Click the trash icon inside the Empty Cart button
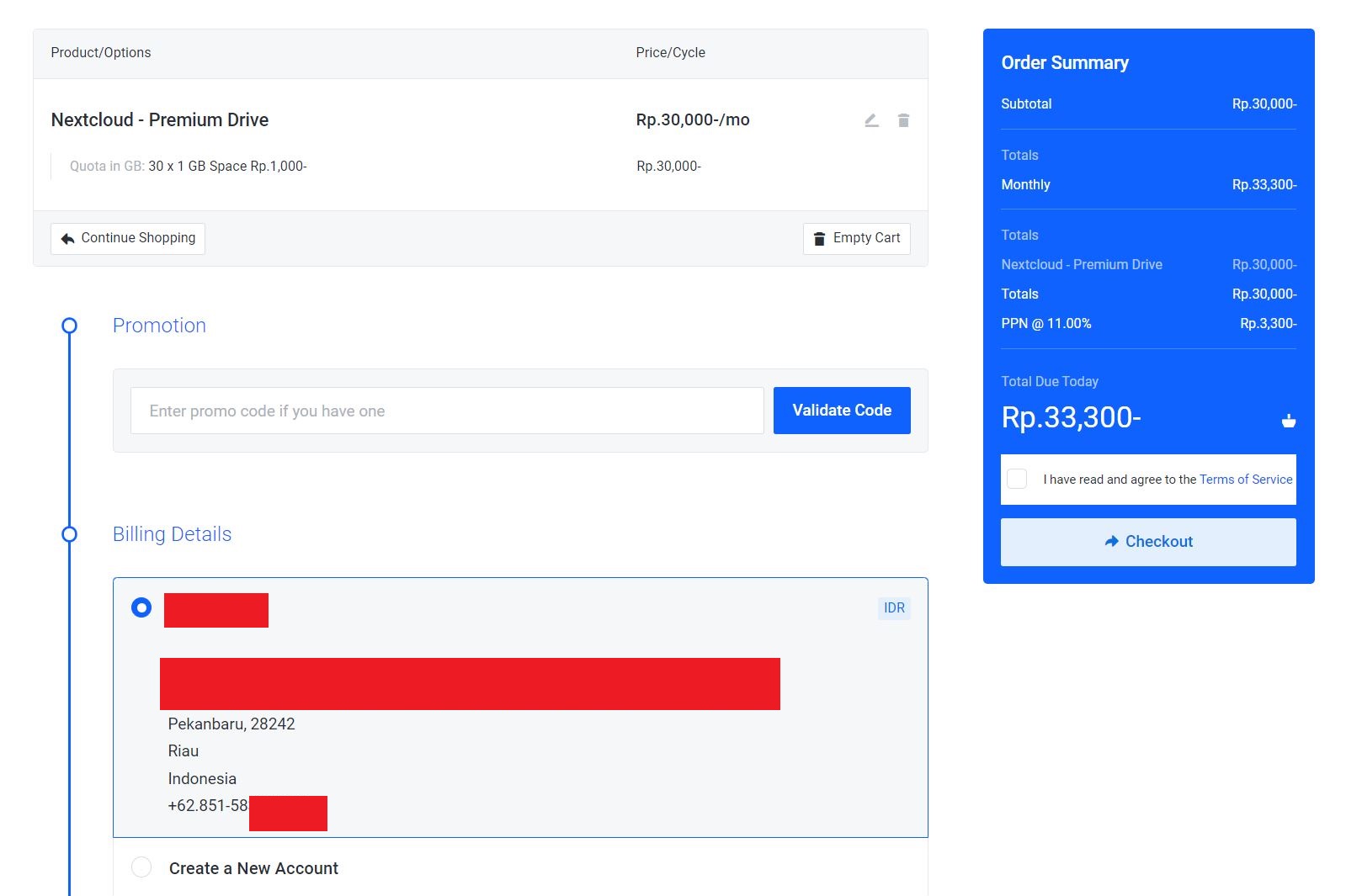This screenshot has width=1362, height=896. 819,238
